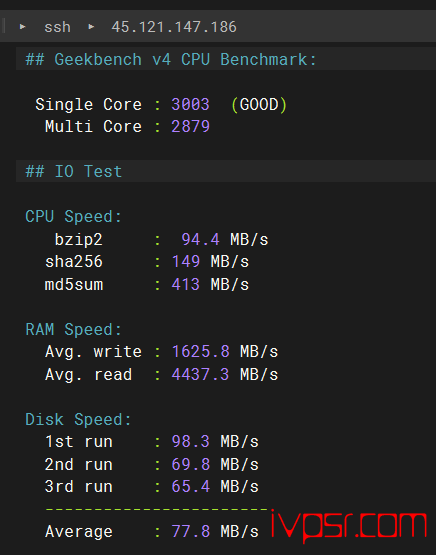Select the ssh breadcrumb item
Screen dimensions: 436x555
point(57,27)
